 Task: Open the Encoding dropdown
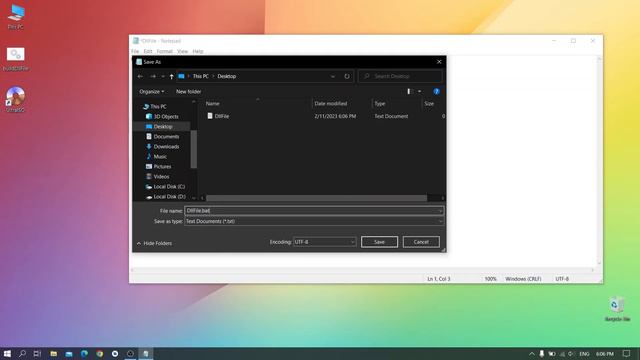pyautogui.click(x=324, y=242)
